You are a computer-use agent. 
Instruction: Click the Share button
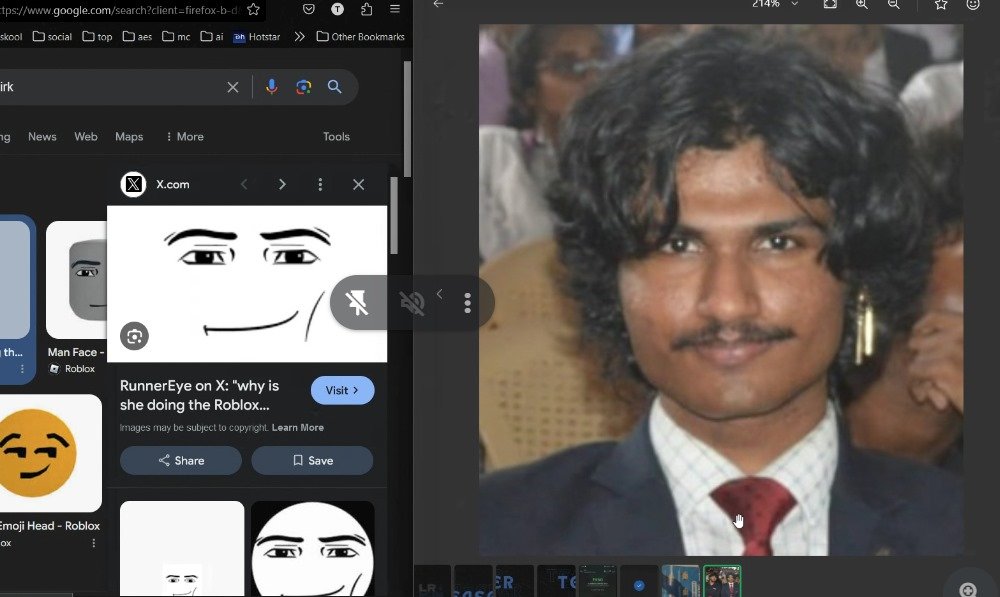181,461
